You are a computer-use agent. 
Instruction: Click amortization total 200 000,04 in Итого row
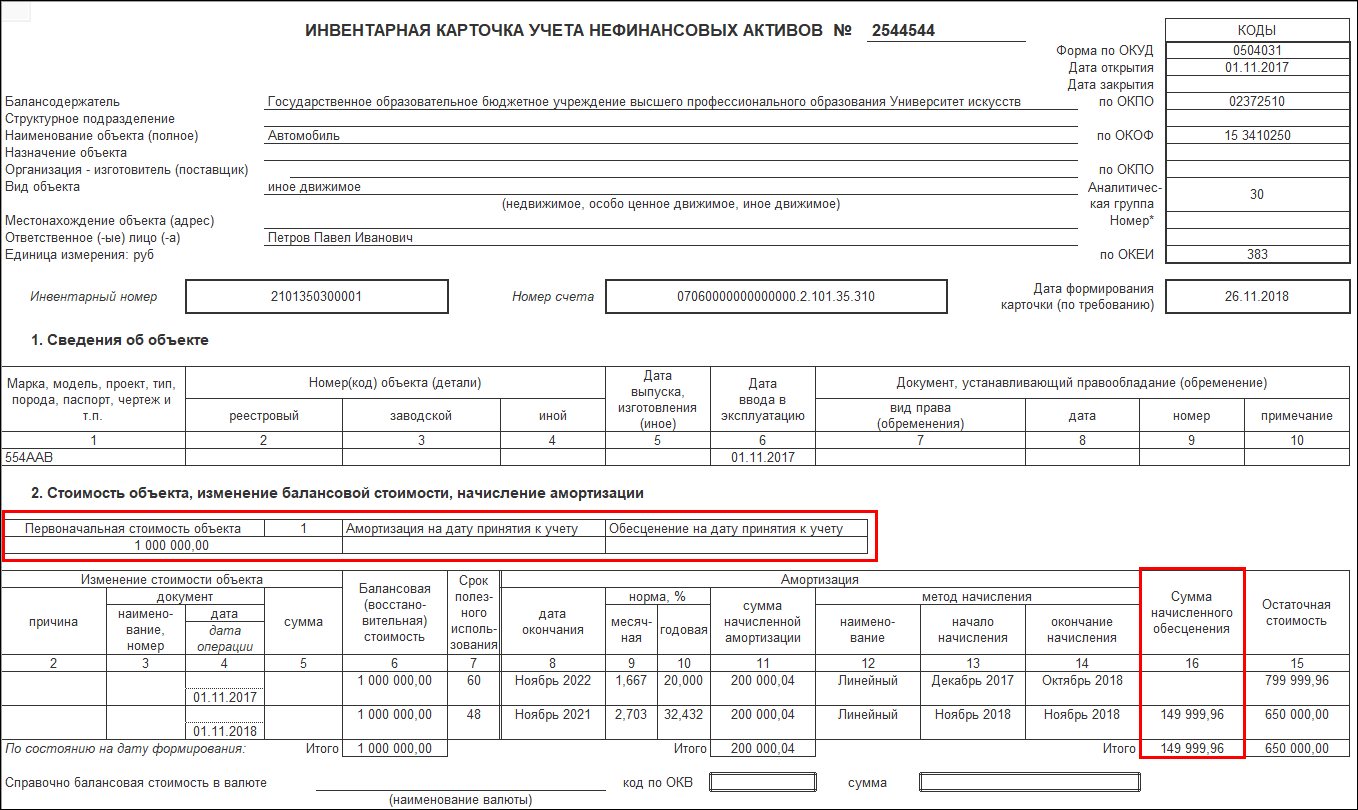click(x=763, y=748)
